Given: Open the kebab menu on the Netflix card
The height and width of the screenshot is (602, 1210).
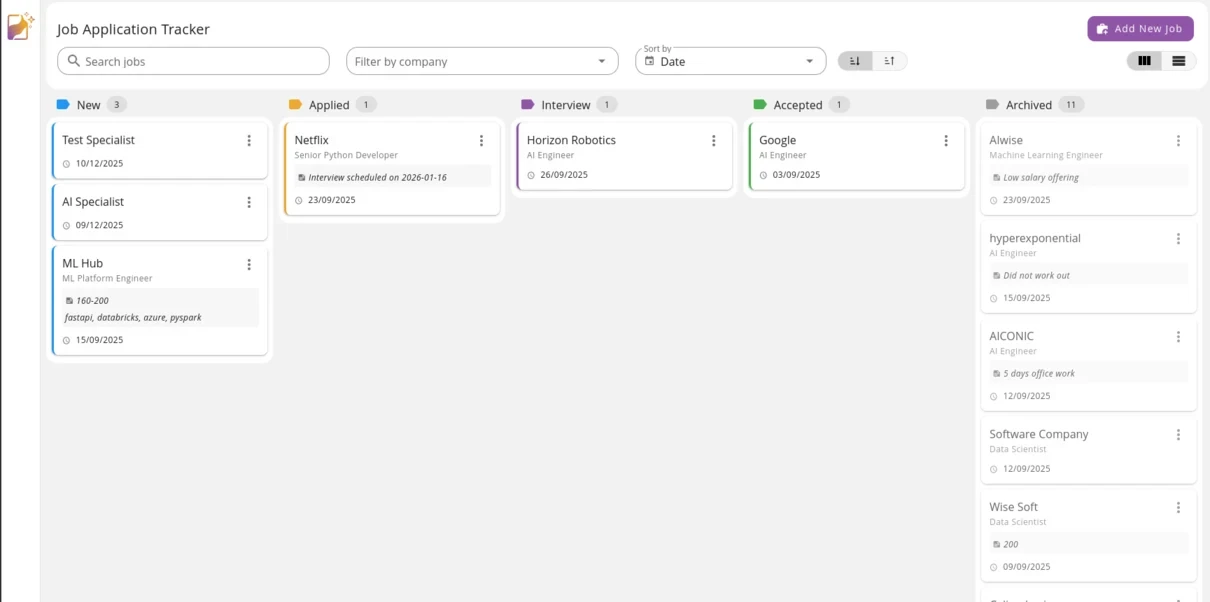Looking at the screenshot, I should point(481,140).
